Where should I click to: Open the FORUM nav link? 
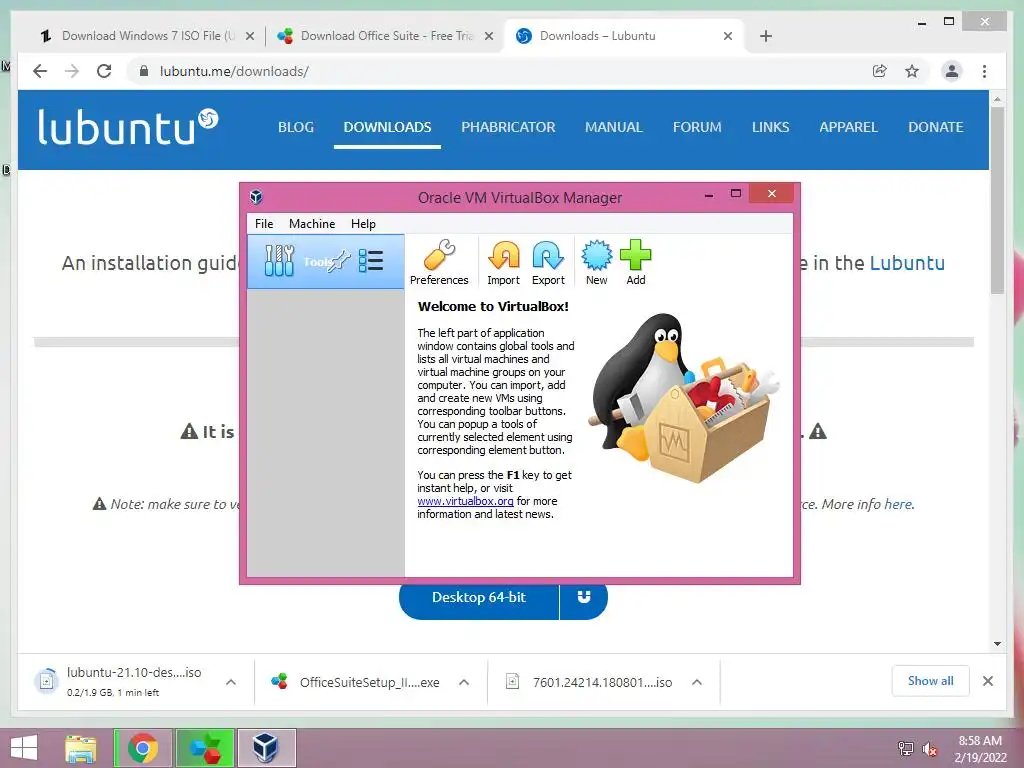697,127
